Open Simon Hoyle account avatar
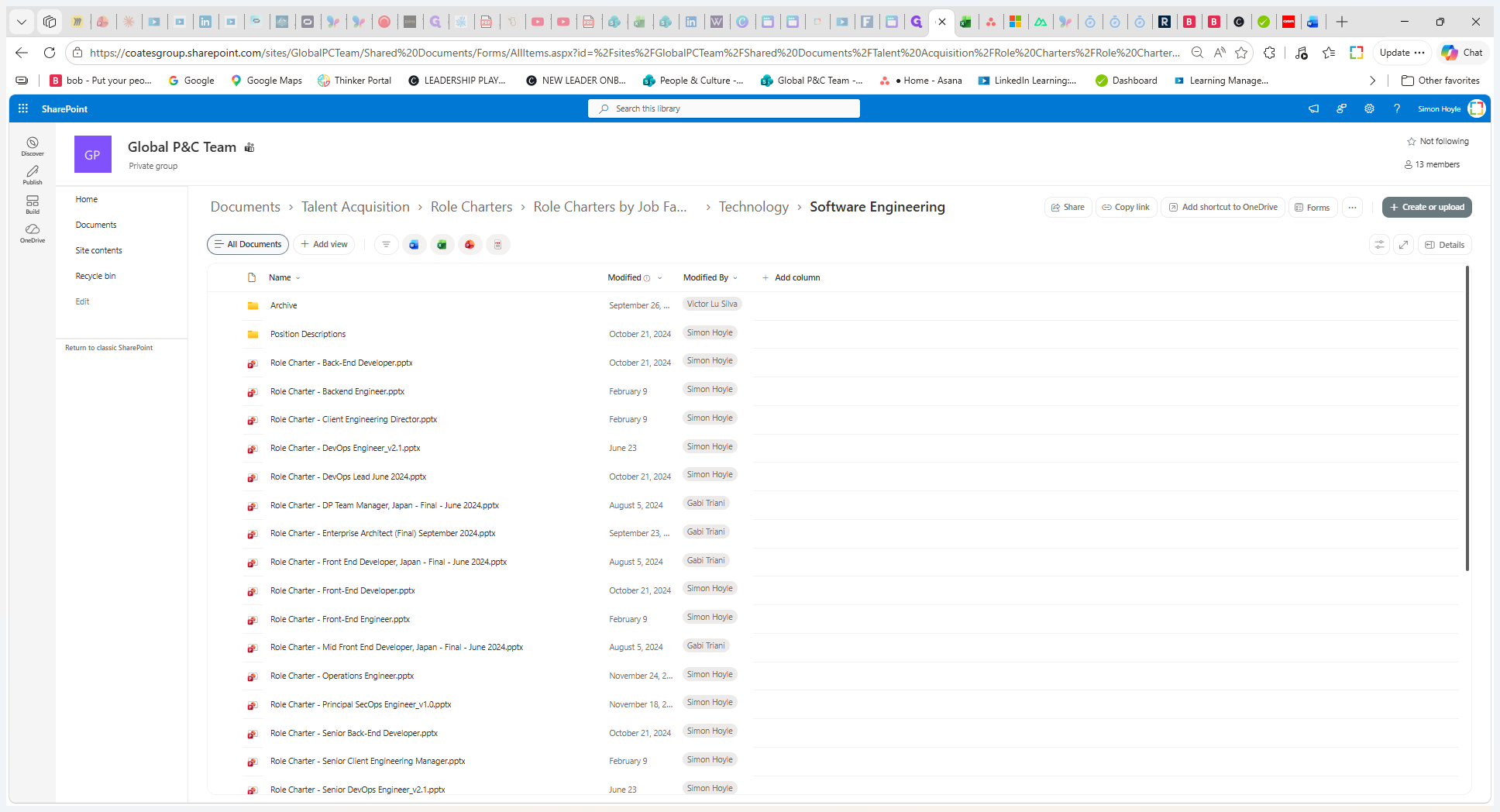This screenshot has height=812, width=1500. pos(1477,108)
